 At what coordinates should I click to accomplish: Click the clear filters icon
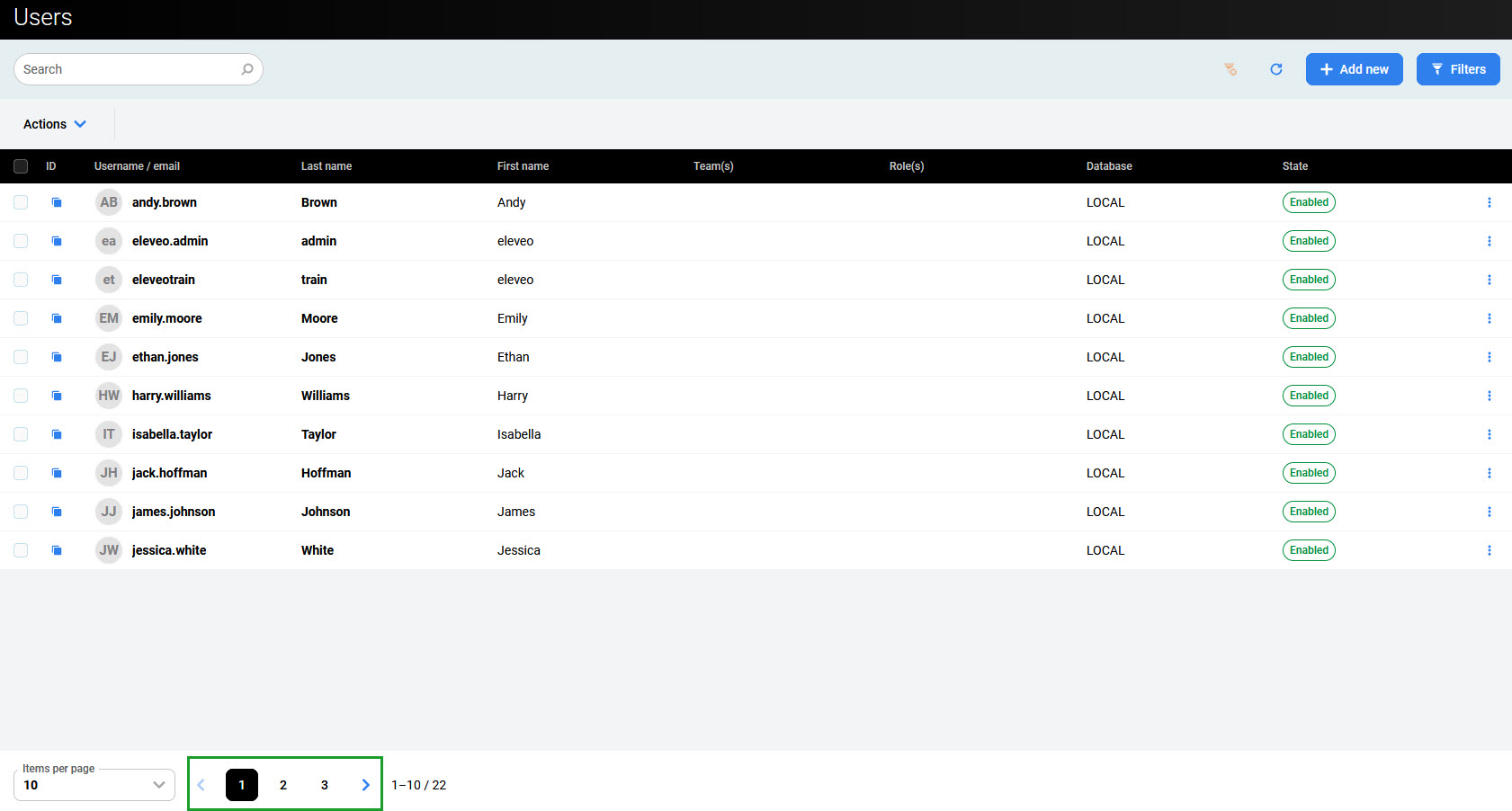click(1230, 69)
